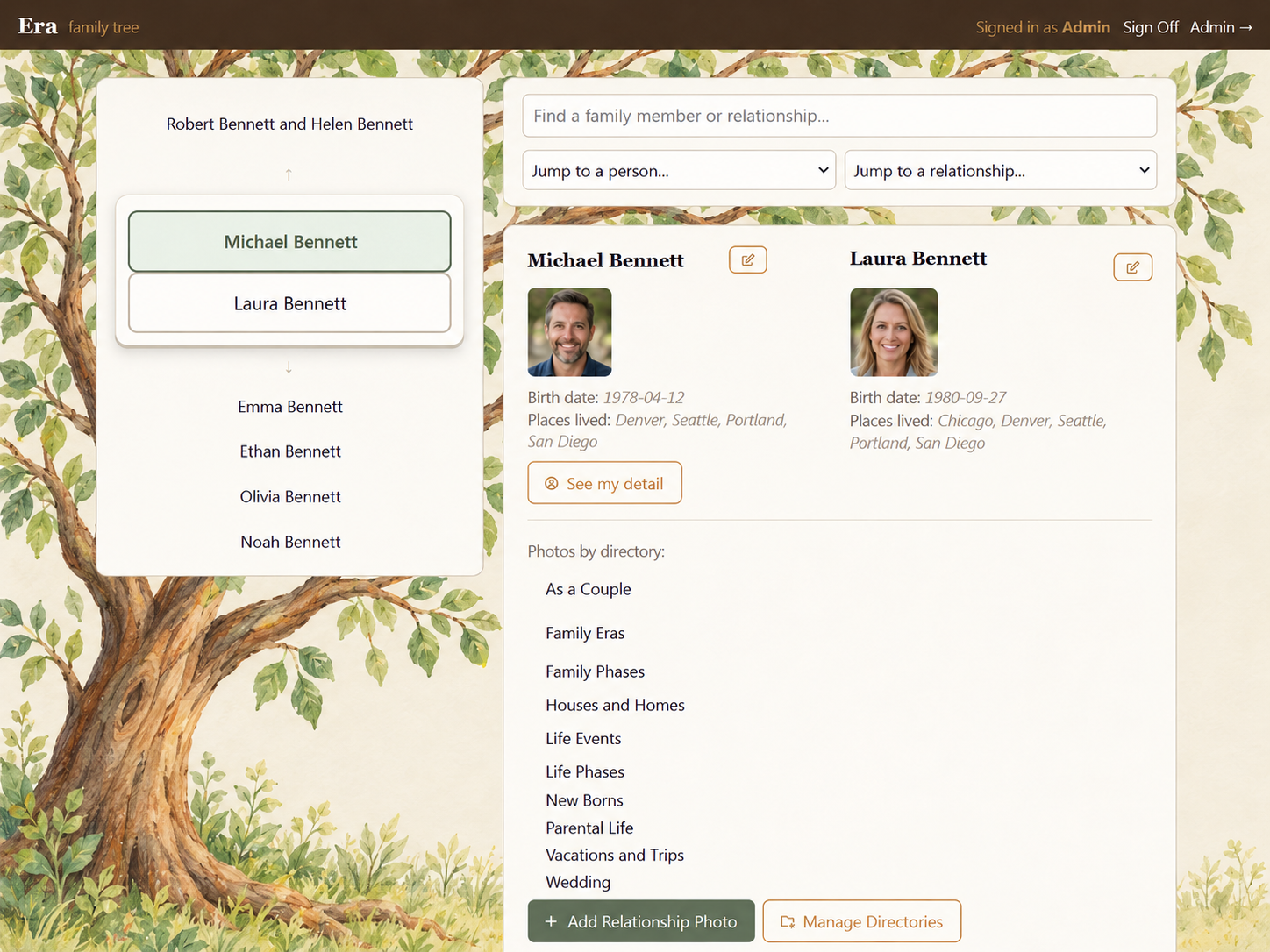Open child Noah Bennett
The height and width of the screenshot is (952, 1270).
click(290, 542)
